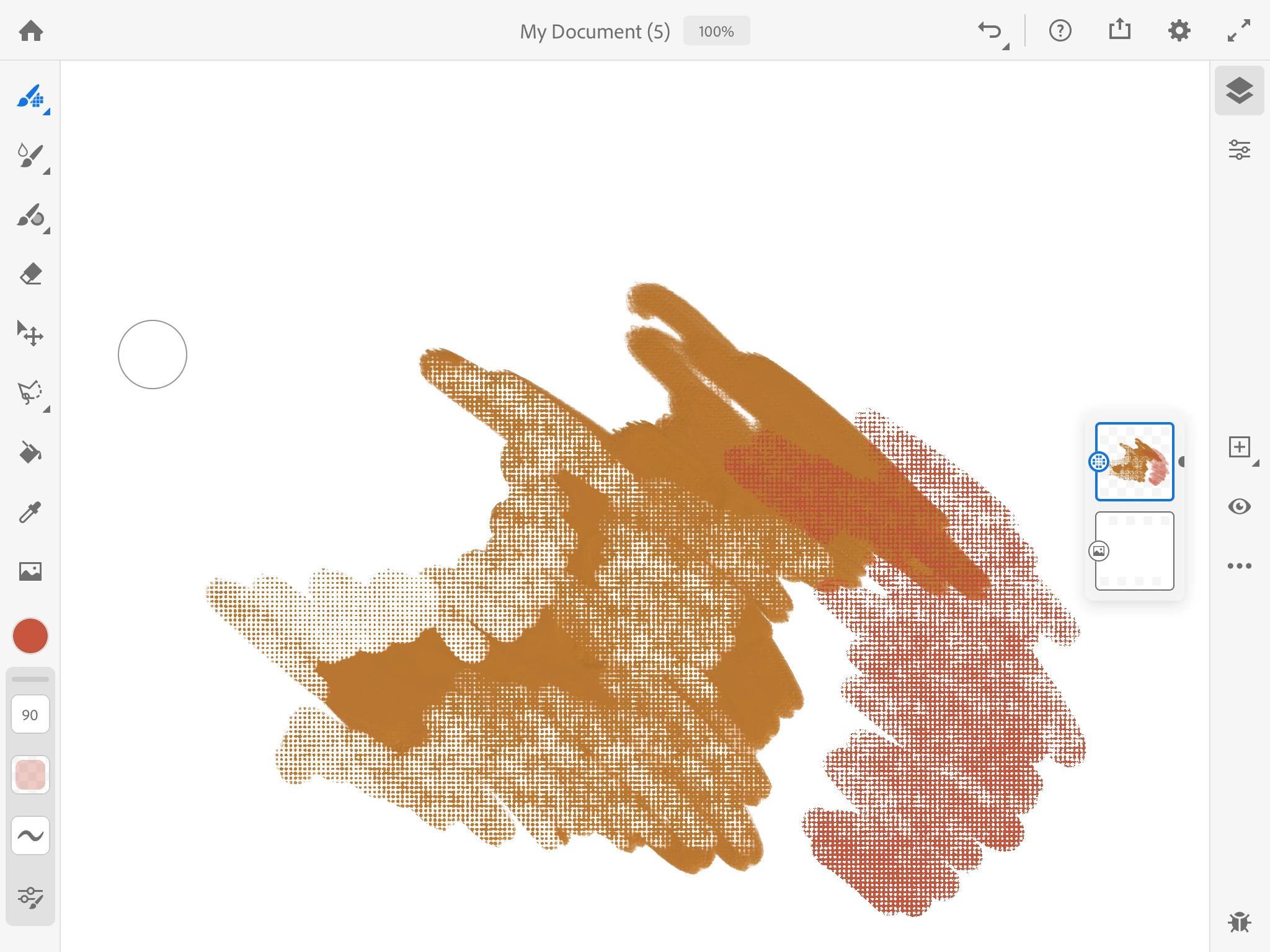Select the Eyedropper tool
The width and height of the screenshot is (1270, 952).
tap(30, 512)
